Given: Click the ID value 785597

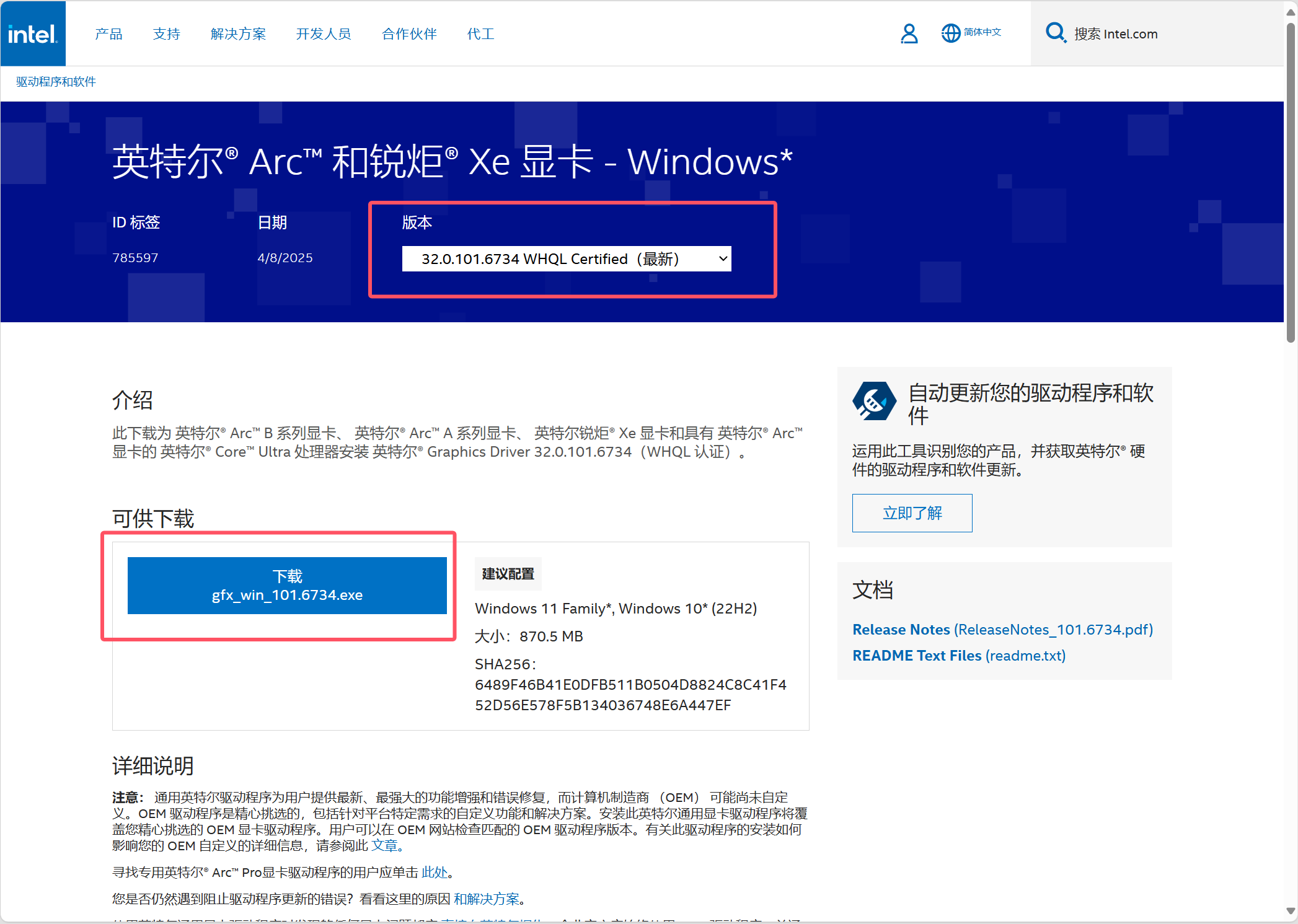Looking at the screenshot, I should point(135,258).
